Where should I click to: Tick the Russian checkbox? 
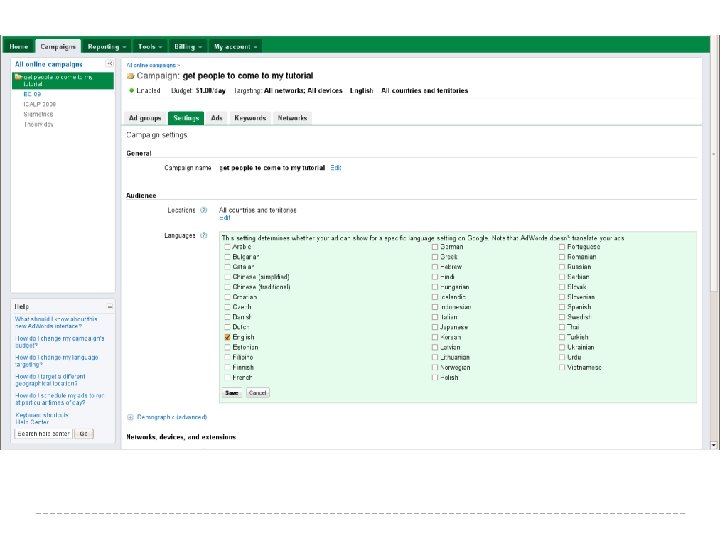(562, 267)
